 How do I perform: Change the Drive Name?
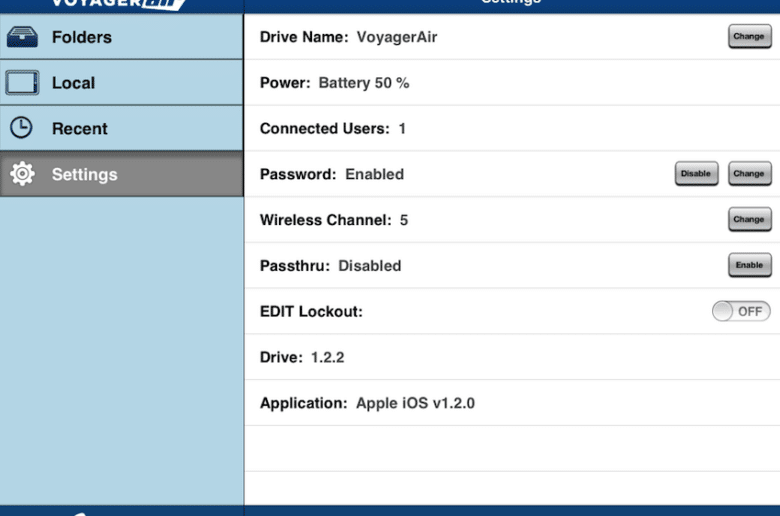pyautogui.click(x=750, y=36)
